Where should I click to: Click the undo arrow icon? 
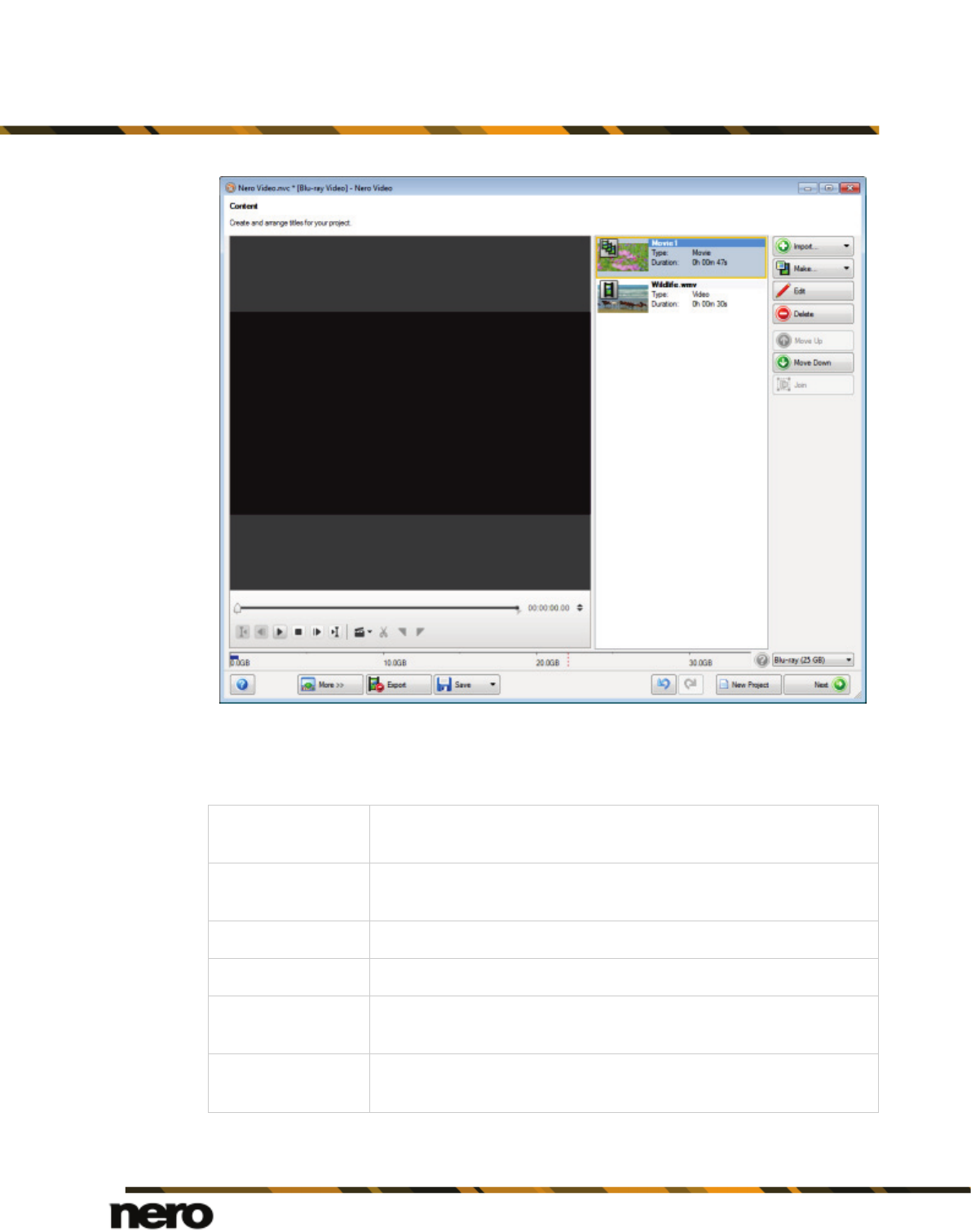pyautogui.click(x=664, y=684)
